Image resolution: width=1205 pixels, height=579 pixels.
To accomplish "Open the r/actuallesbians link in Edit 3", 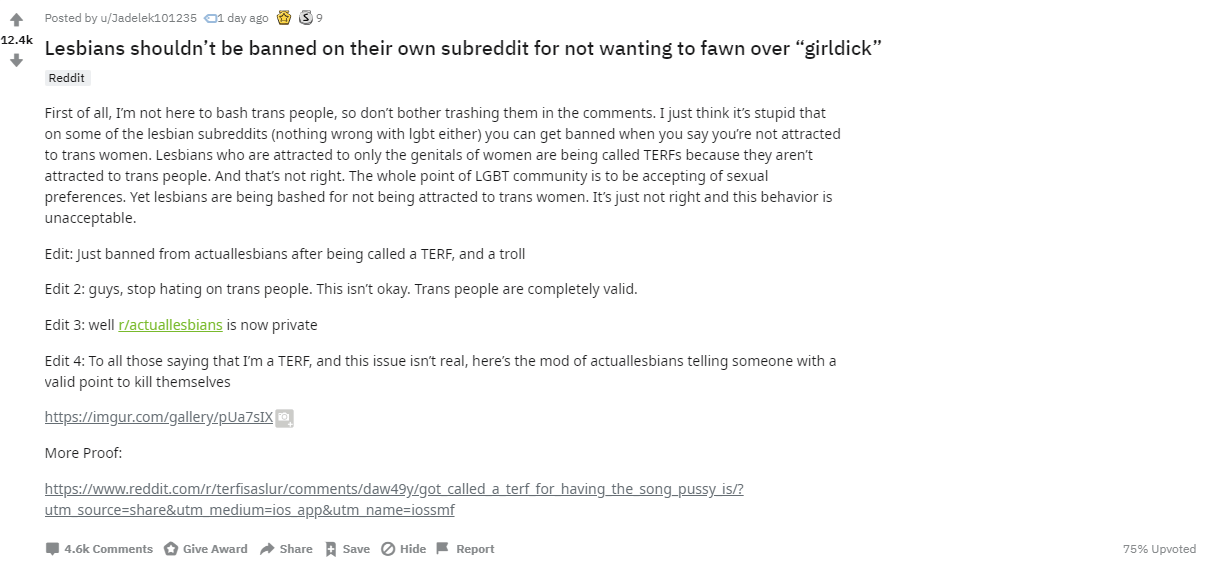I will coord(170,324).
